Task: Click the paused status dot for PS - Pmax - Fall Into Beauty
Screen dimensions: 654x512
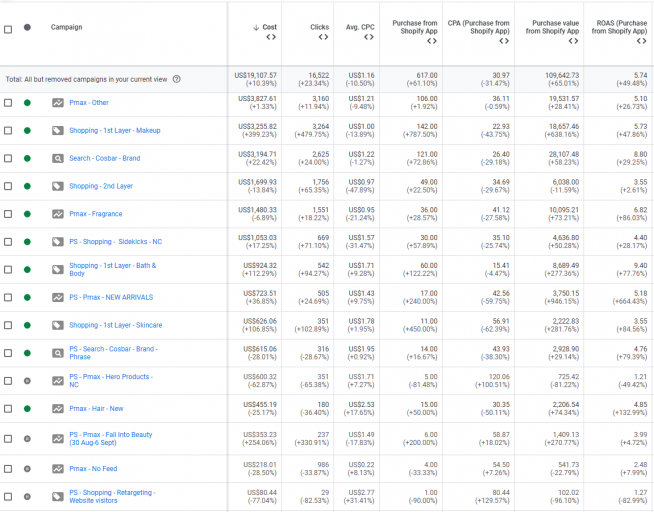Action: coord(27,439)
